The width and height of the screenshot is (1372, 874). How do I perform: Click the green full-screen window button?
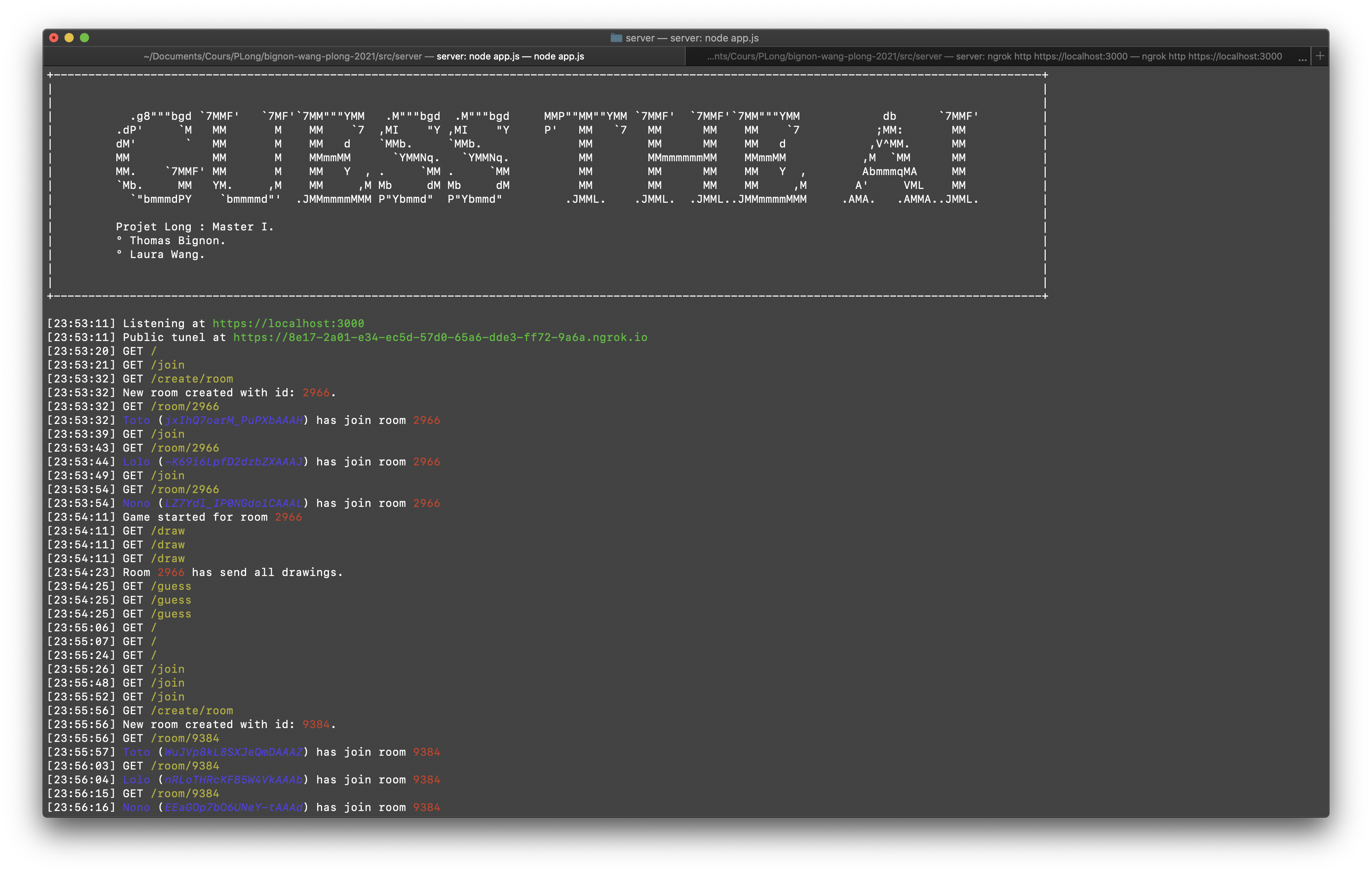coord(84,38)
